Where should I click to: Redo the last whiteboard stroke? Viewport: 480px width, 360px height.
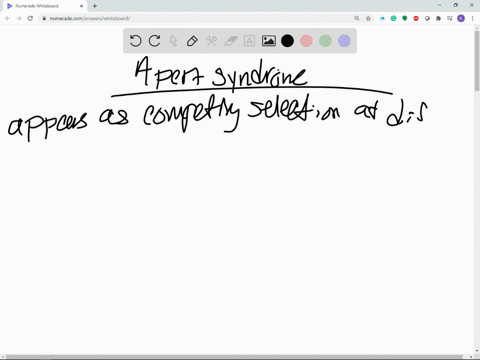154,41
